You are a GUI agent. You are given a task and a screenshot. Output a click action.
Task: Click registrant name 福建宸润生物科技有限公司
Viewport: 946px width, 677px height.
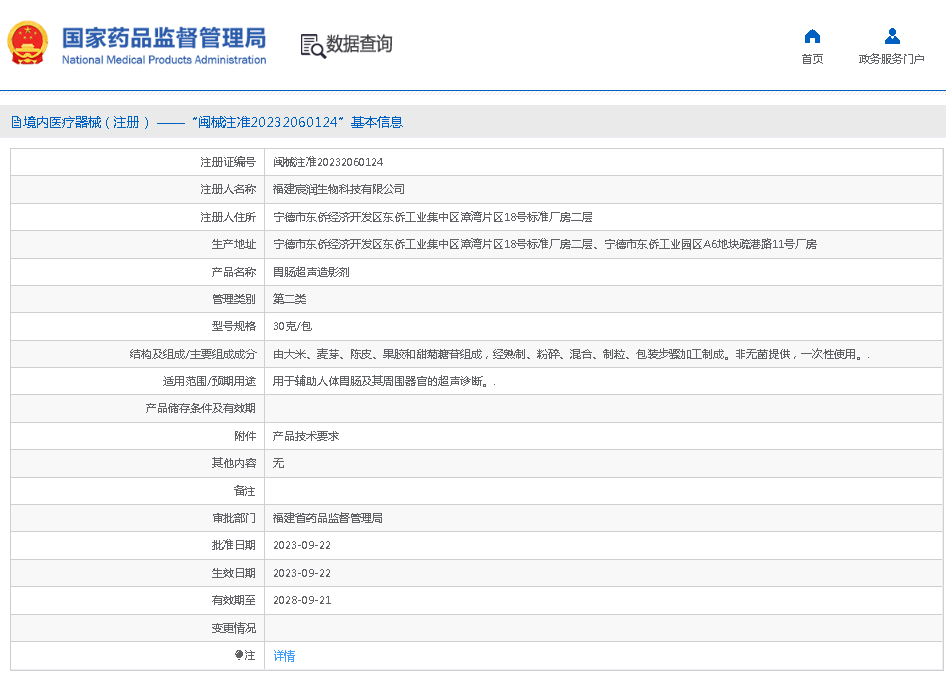(339, 189)
